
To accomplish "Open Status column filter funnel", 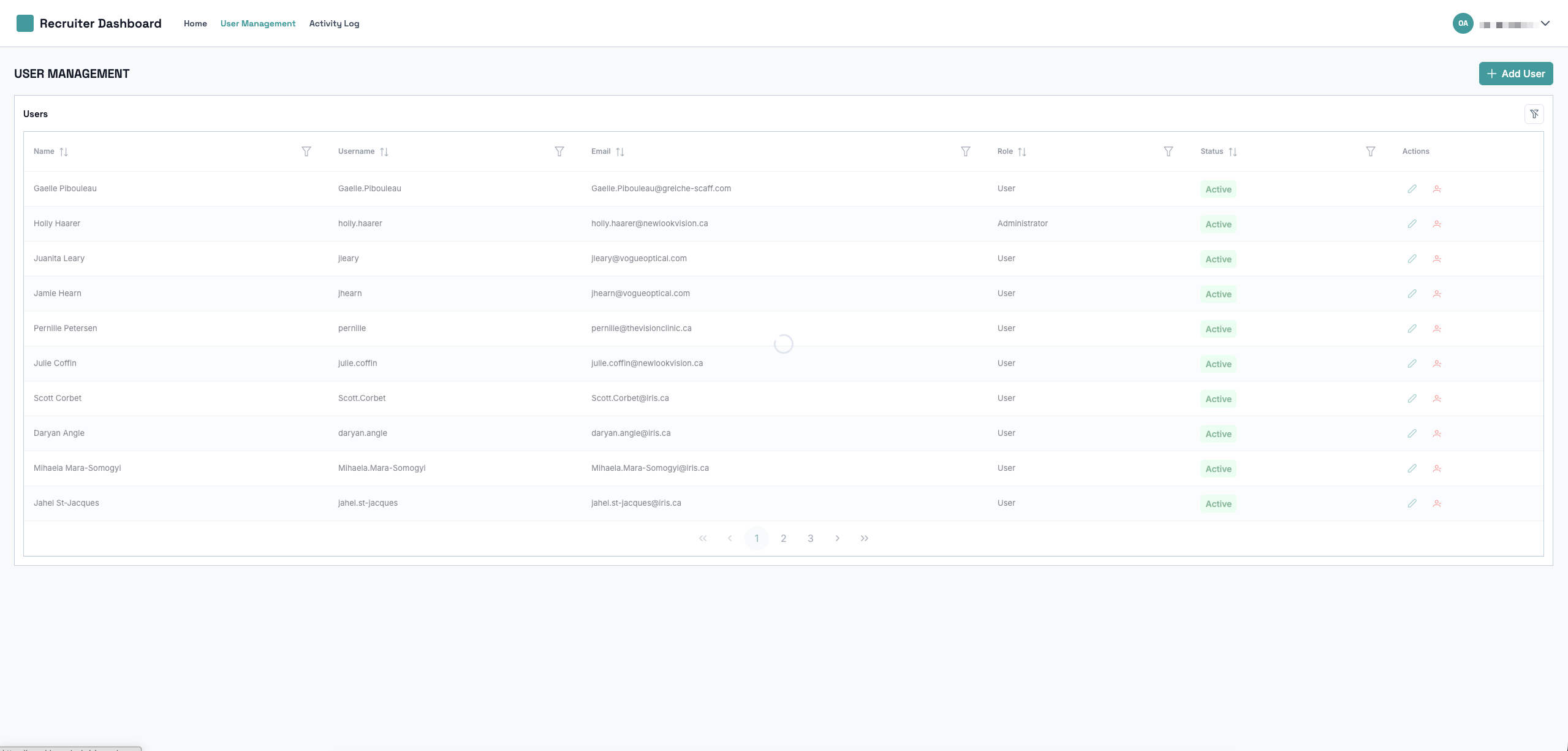I will tap(1371, 151).
